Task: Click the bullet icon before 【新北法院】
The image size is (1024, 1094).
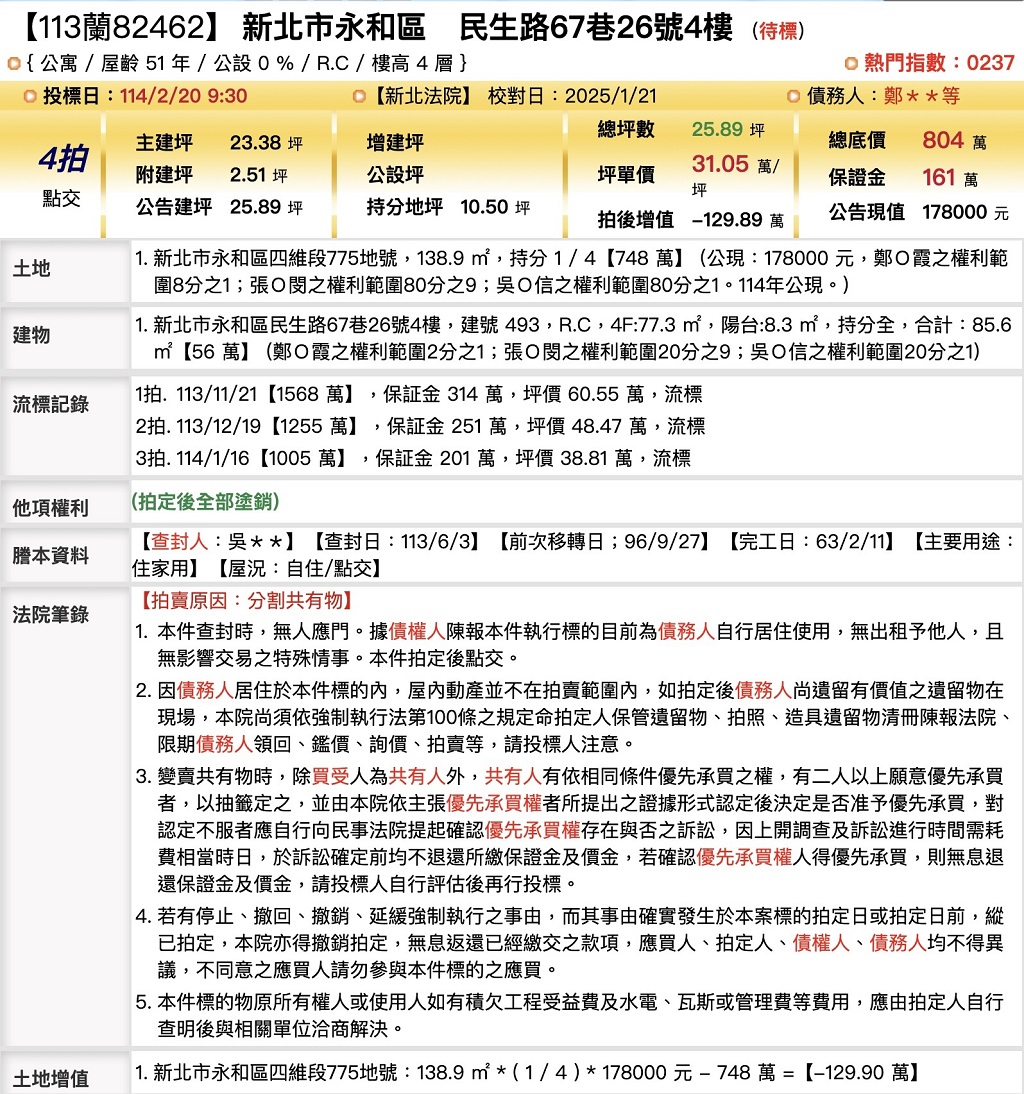Action: [360, 96]
